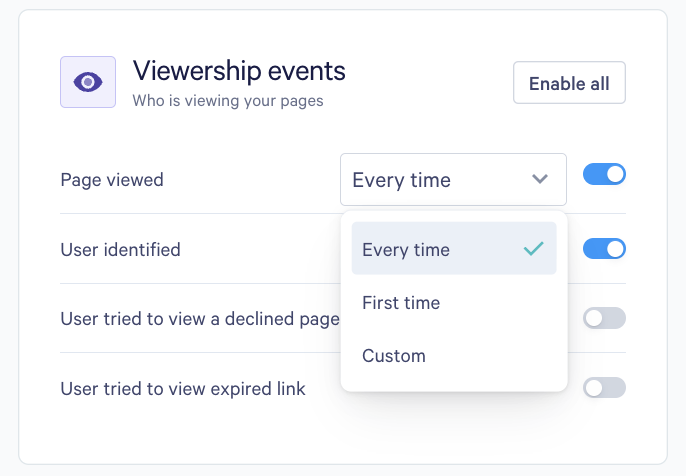Click the purple eye Viewership events icon
The image size is (686, 476).
pyautogui.click(x=88, y=82)
